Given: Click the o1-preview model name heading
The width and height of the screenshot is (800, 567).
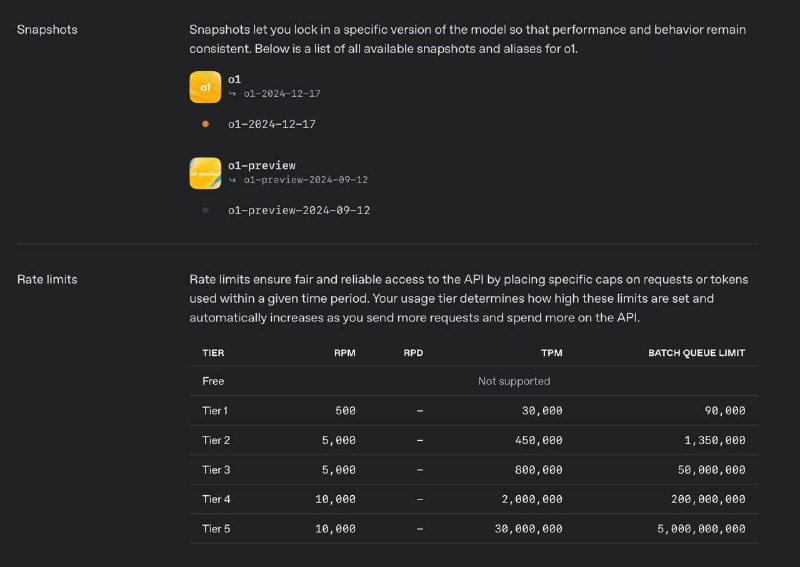Looking at the screenshot, I should [262, 165].
